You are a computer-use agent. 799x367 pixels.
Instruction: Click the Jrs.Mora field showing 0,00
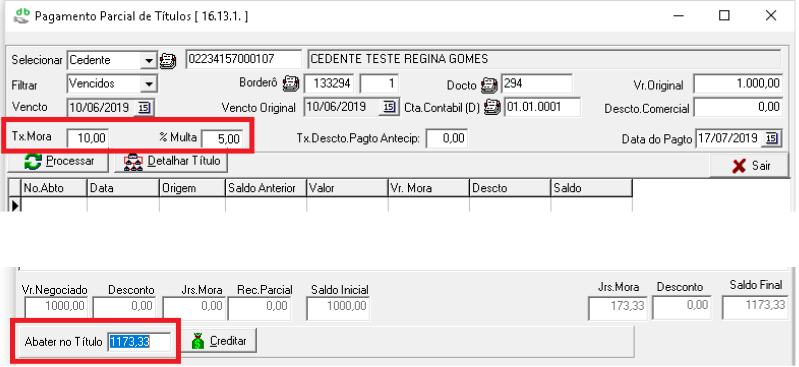(x=194, y=307)
